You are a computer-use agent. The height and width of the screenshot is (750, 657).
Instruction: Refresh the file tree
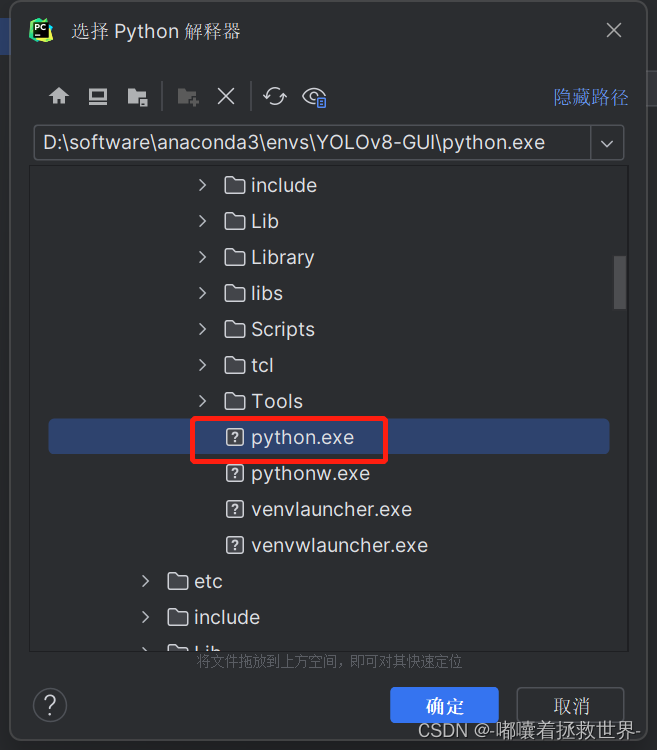[x=275, y=97]
